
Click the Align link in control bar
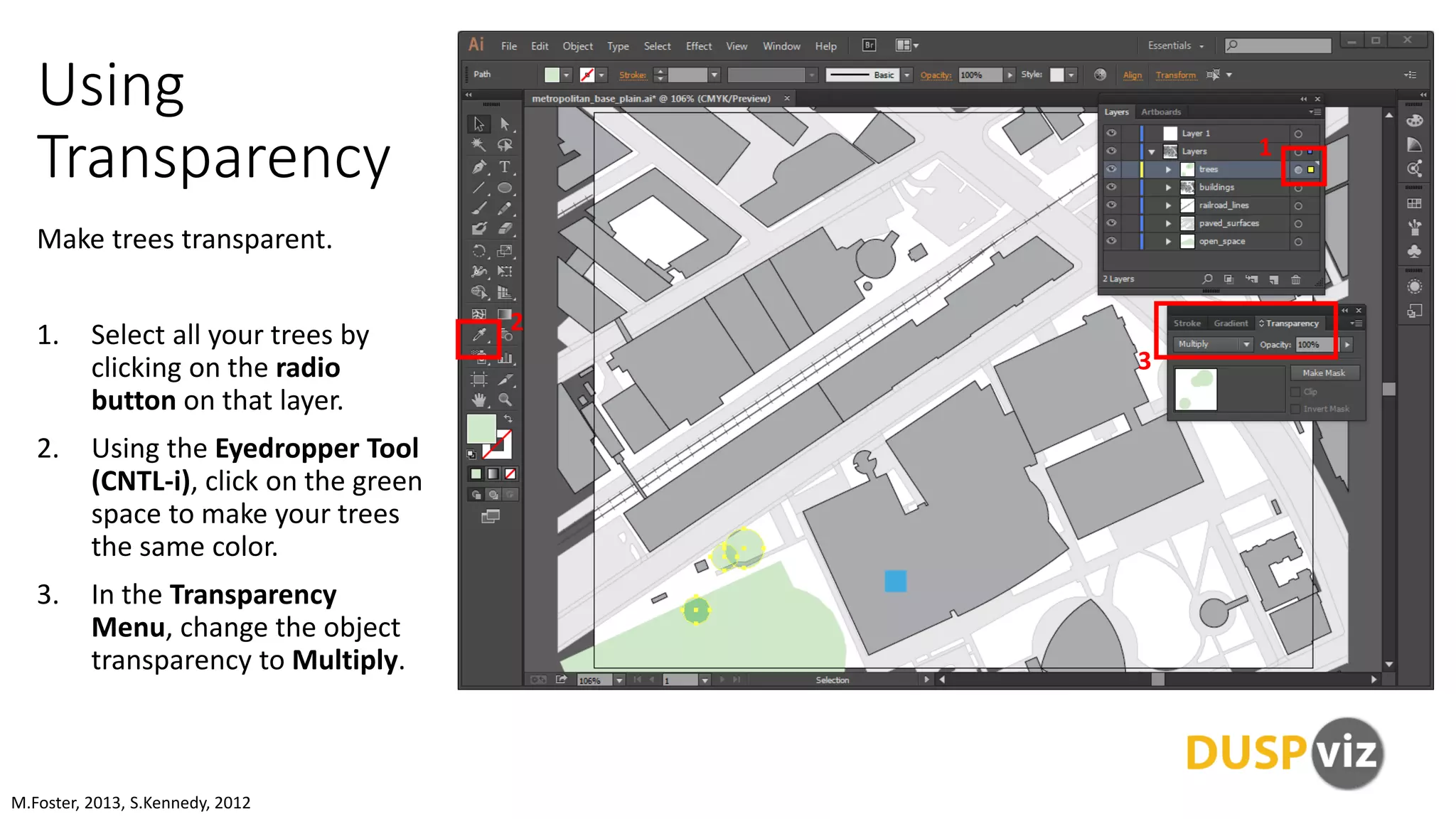click(x=1133, y=75)
